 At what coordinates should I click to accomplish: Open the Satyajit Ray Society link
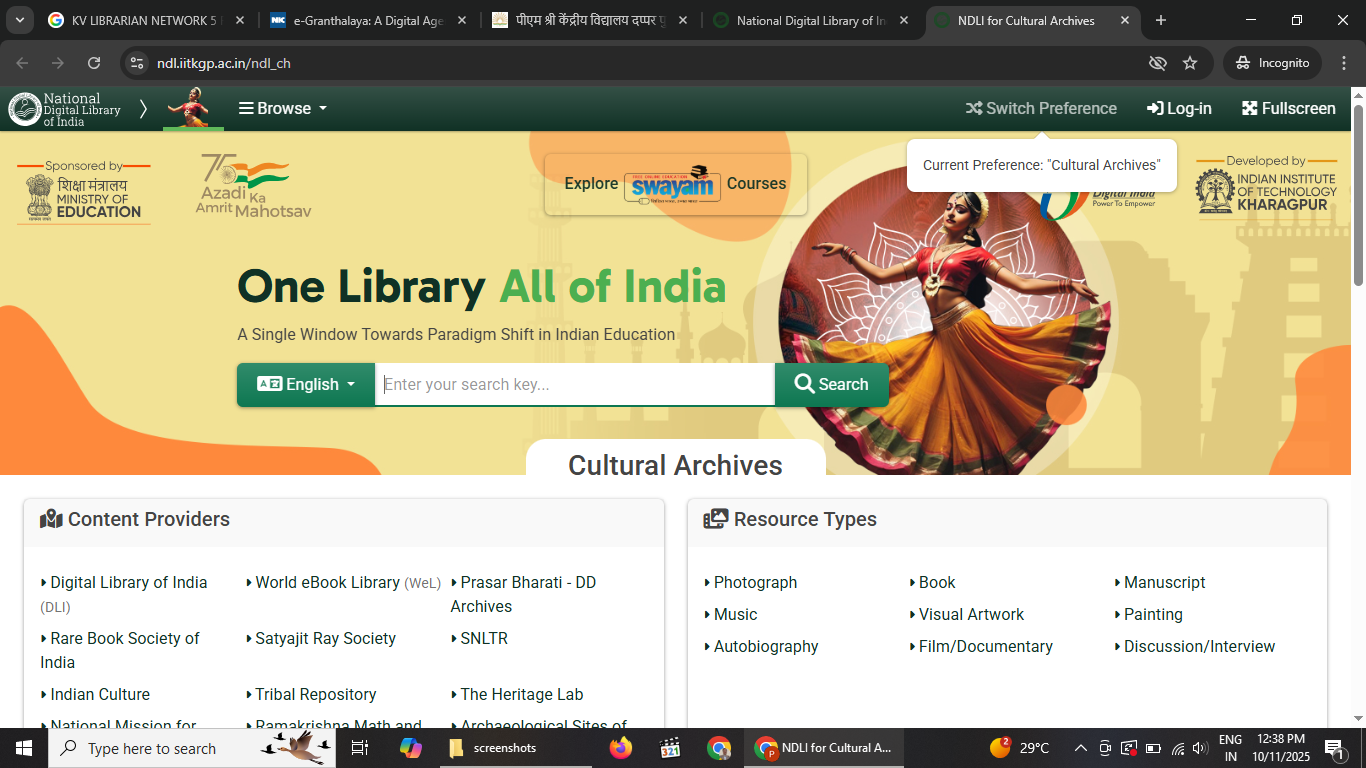tap(325, 638)
